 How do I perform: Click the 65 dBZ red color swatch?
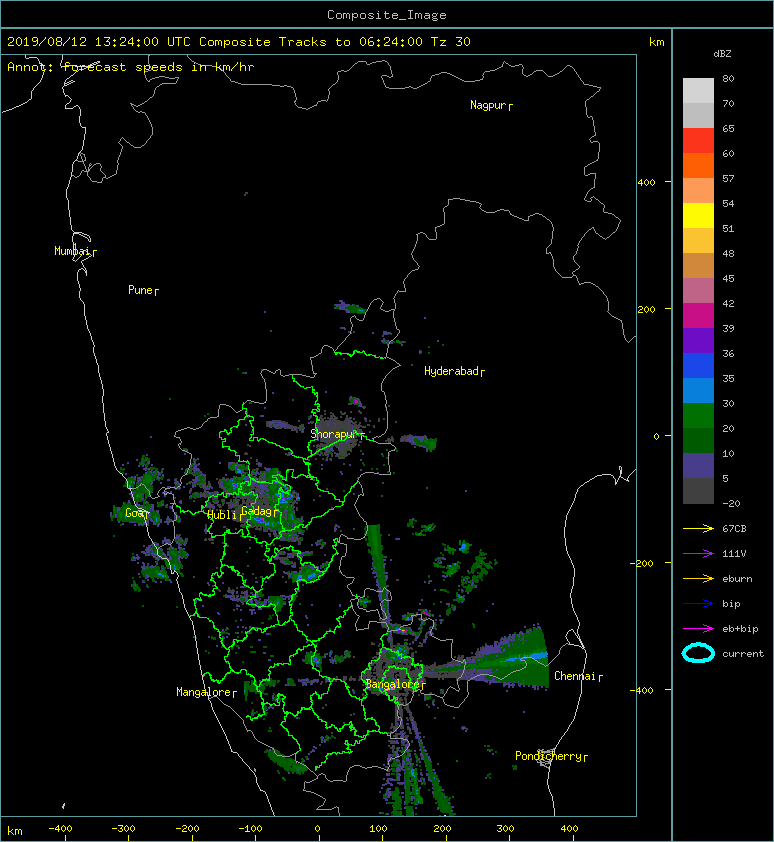[698, 140]
